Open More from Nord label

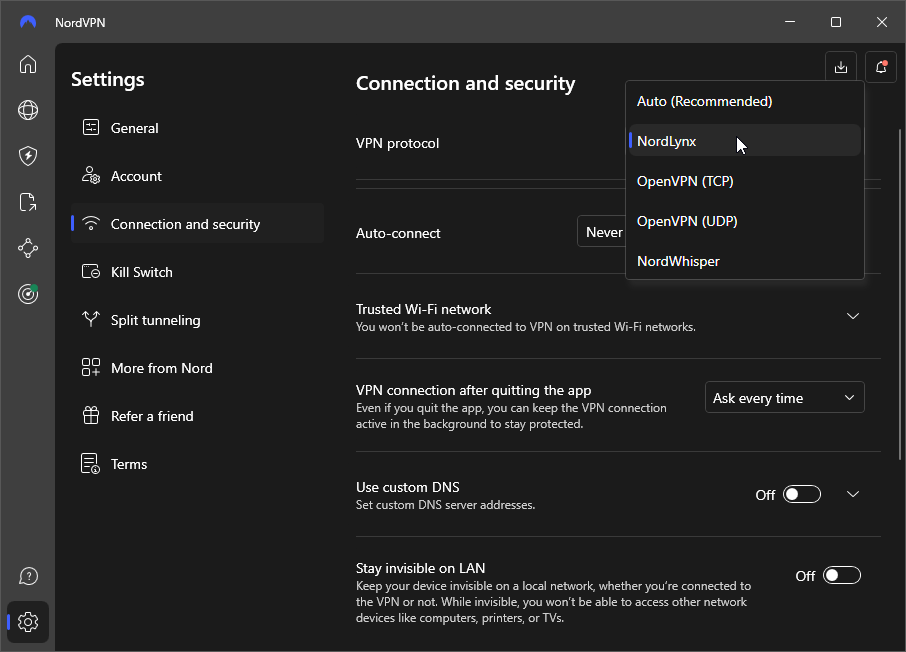[161, 368]
